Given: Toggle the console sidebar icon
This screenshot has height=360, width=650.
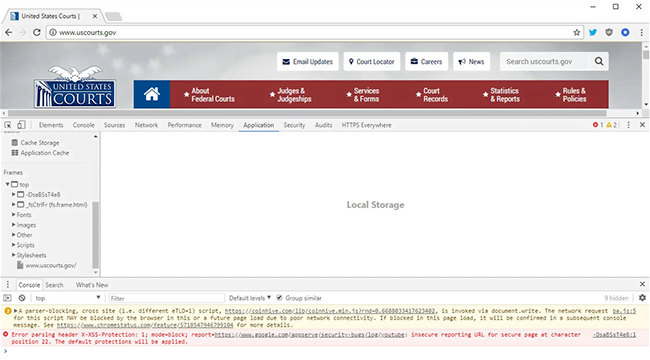Looking at the screenshot, I should point(7,298).
